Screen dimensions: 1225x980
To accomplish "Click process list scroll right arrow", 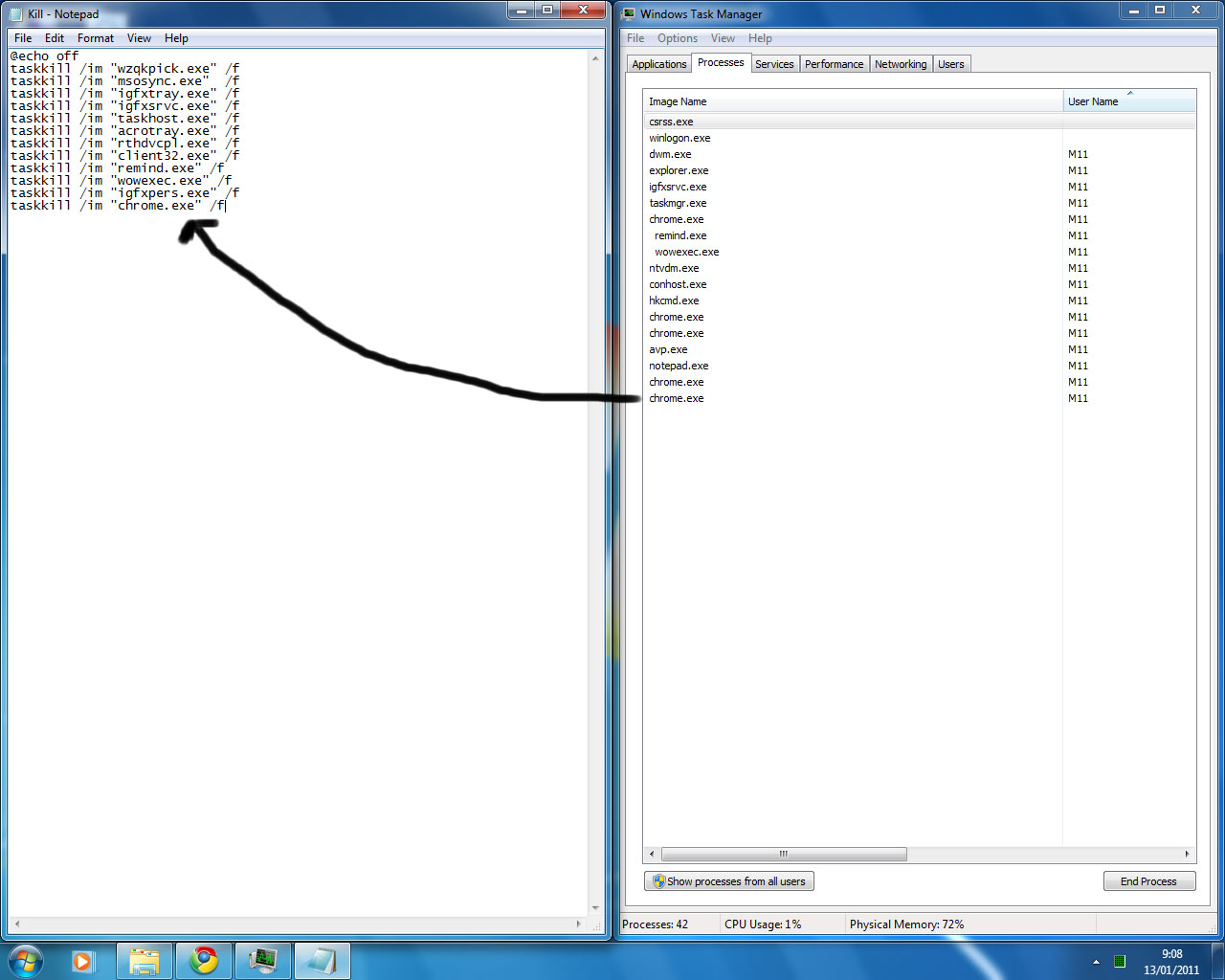I will coord(1187,854).
